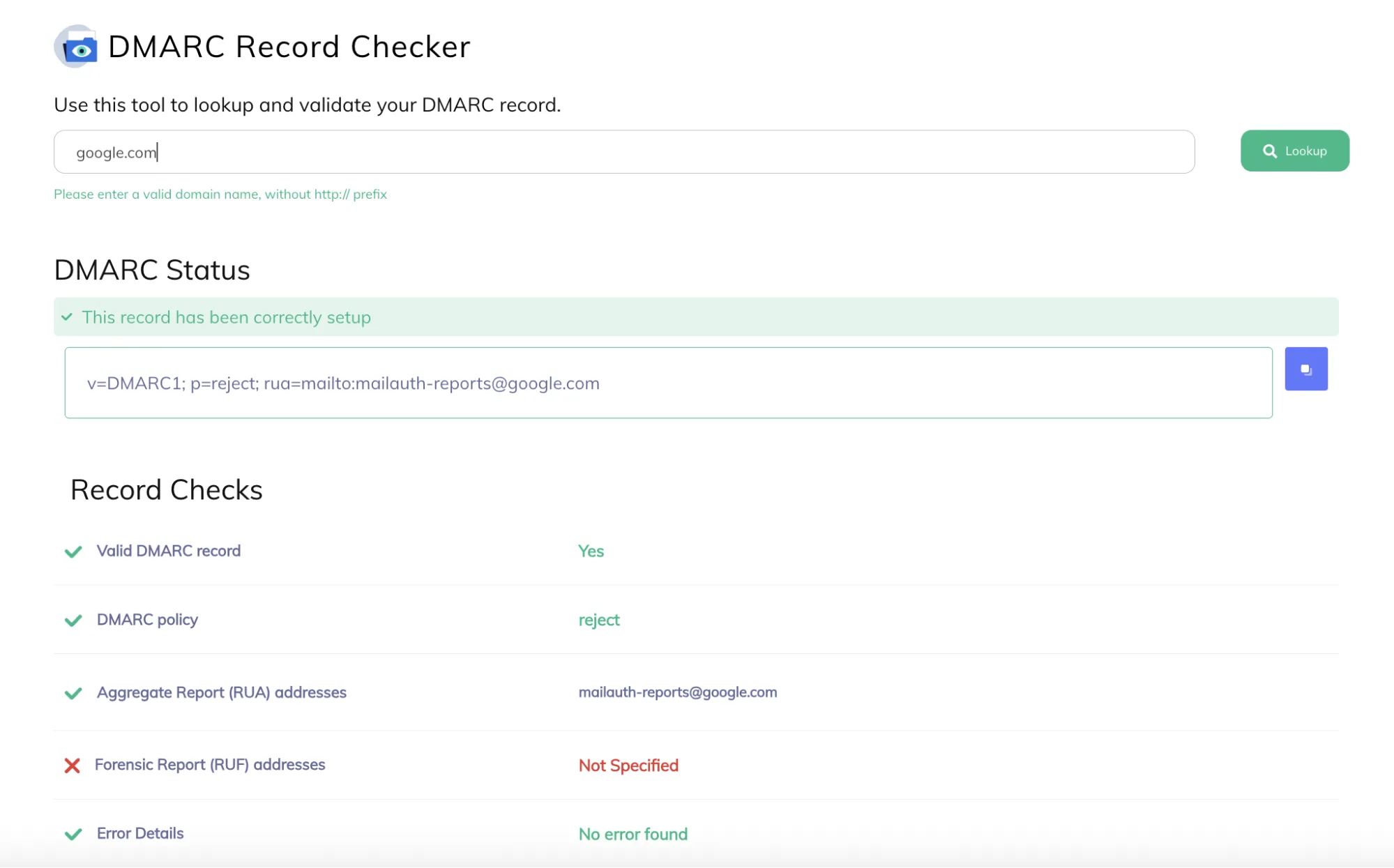Click the check icon beside DMARC policy

pyautogui.click(x=73, y=620)
